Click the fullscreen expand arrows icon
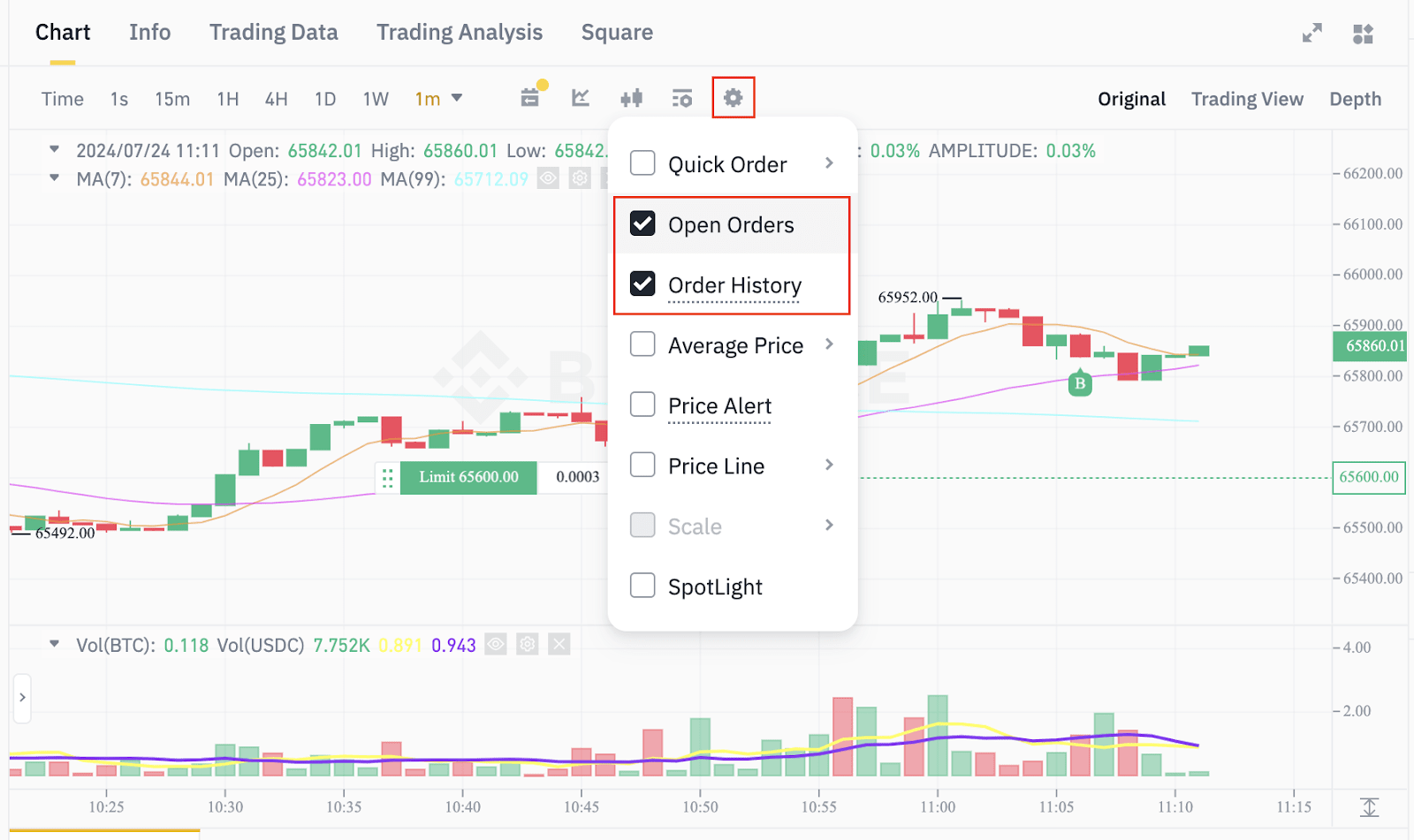The image size is (1414, 840). point(1311,34)
